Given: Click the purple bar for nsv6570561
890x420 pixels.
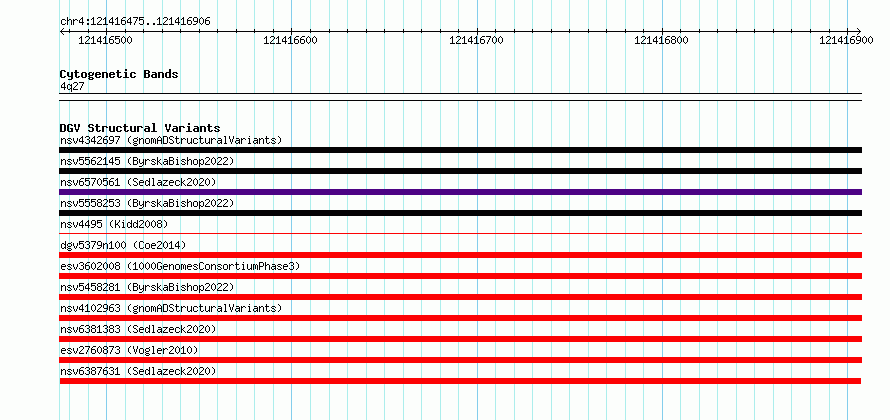Looking at the screenshot, I should pyautogui.click(x=460, y=192).
